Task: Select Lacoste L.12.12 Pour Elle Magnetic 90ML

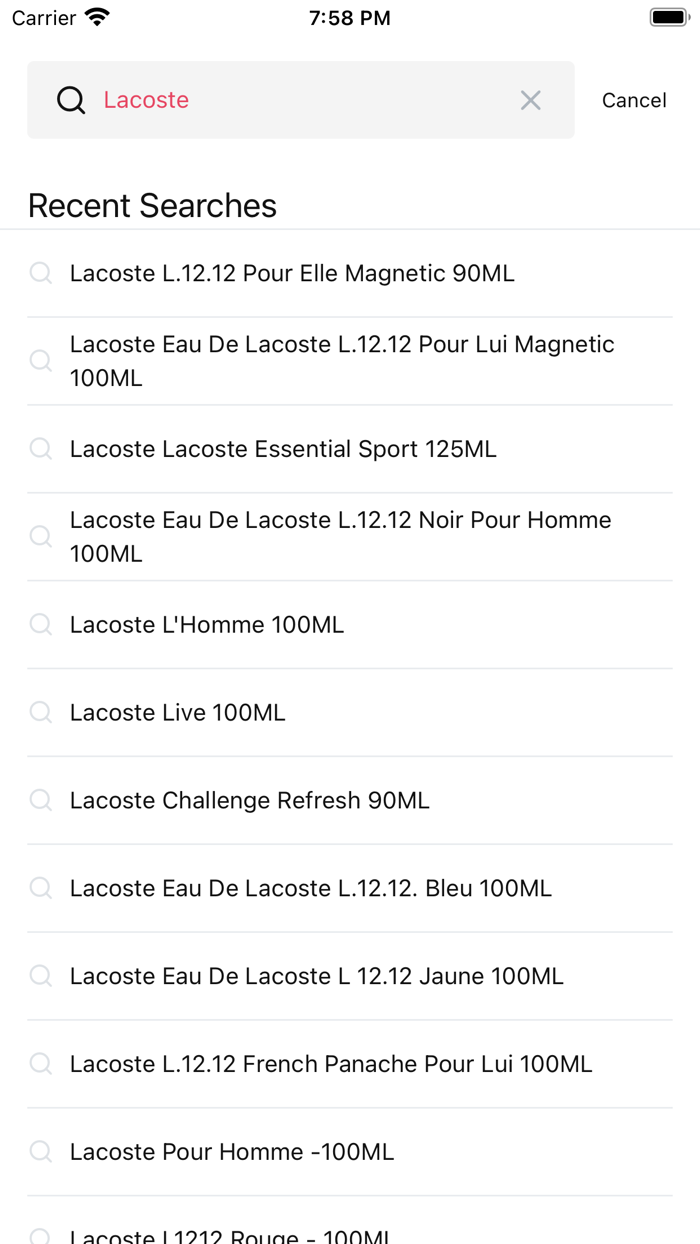Action: coord(292,273)
